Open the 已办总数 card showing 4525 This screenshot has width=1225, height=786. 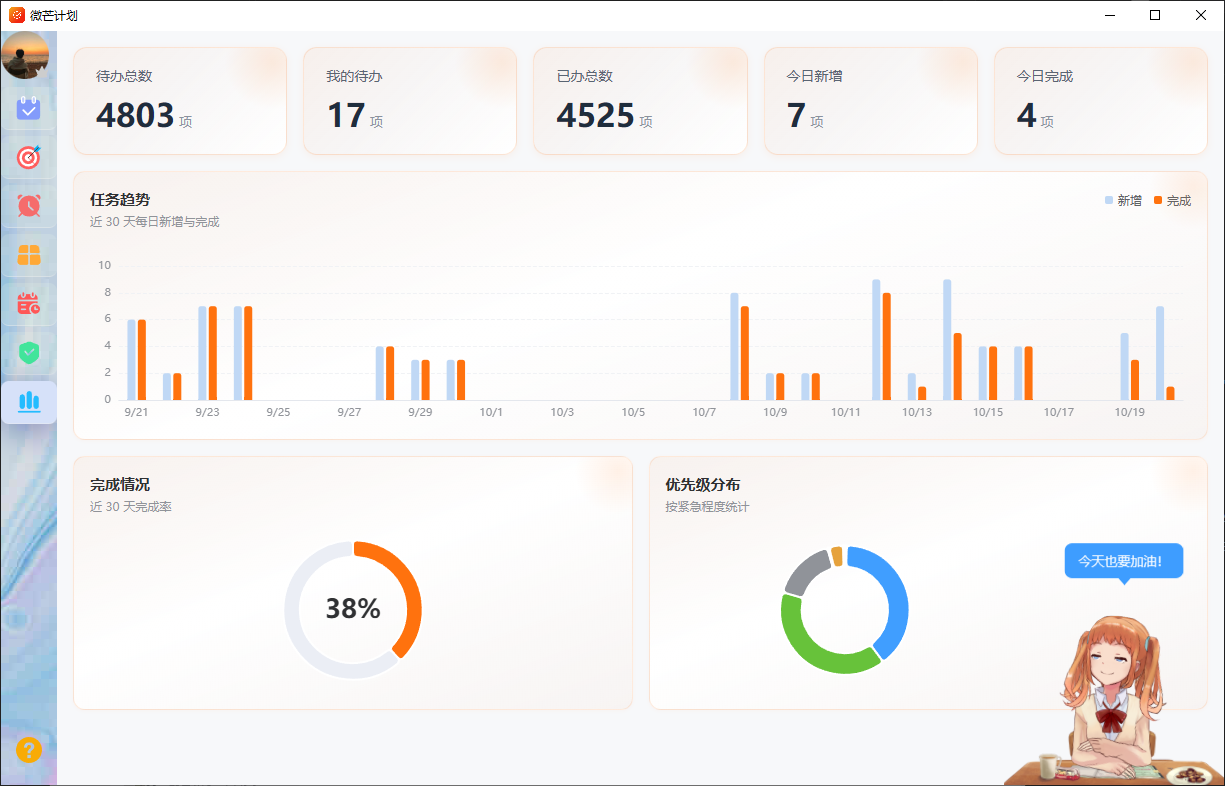point(640,101)
